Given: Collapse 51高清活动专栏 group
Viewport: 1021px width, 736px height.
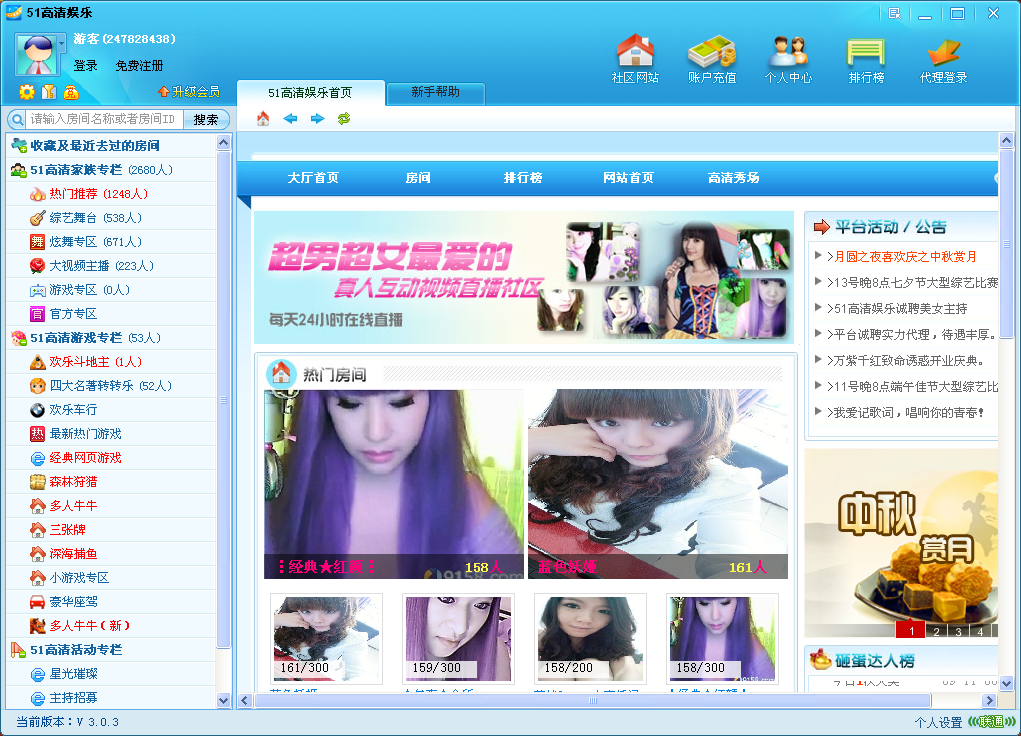Looking at the screenshot, I should click(111, 650).
